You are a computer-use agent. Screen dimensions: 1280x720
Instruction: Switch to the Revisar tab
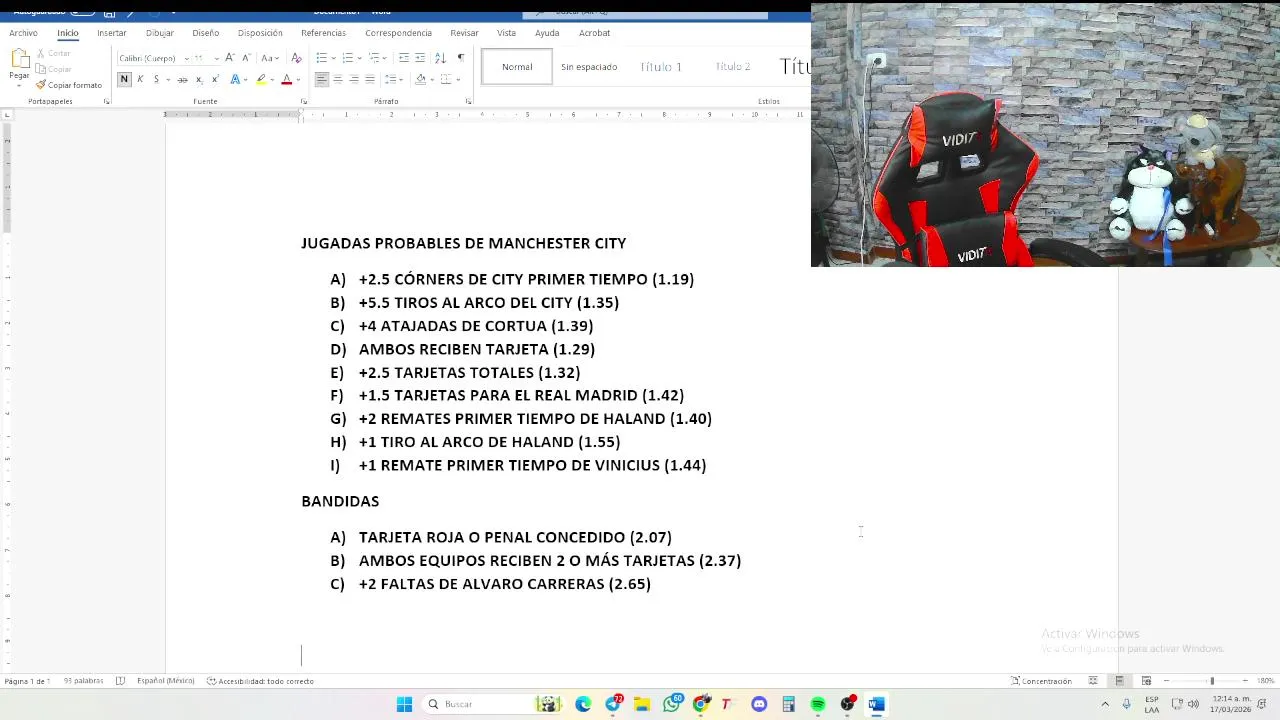point(464,33)
